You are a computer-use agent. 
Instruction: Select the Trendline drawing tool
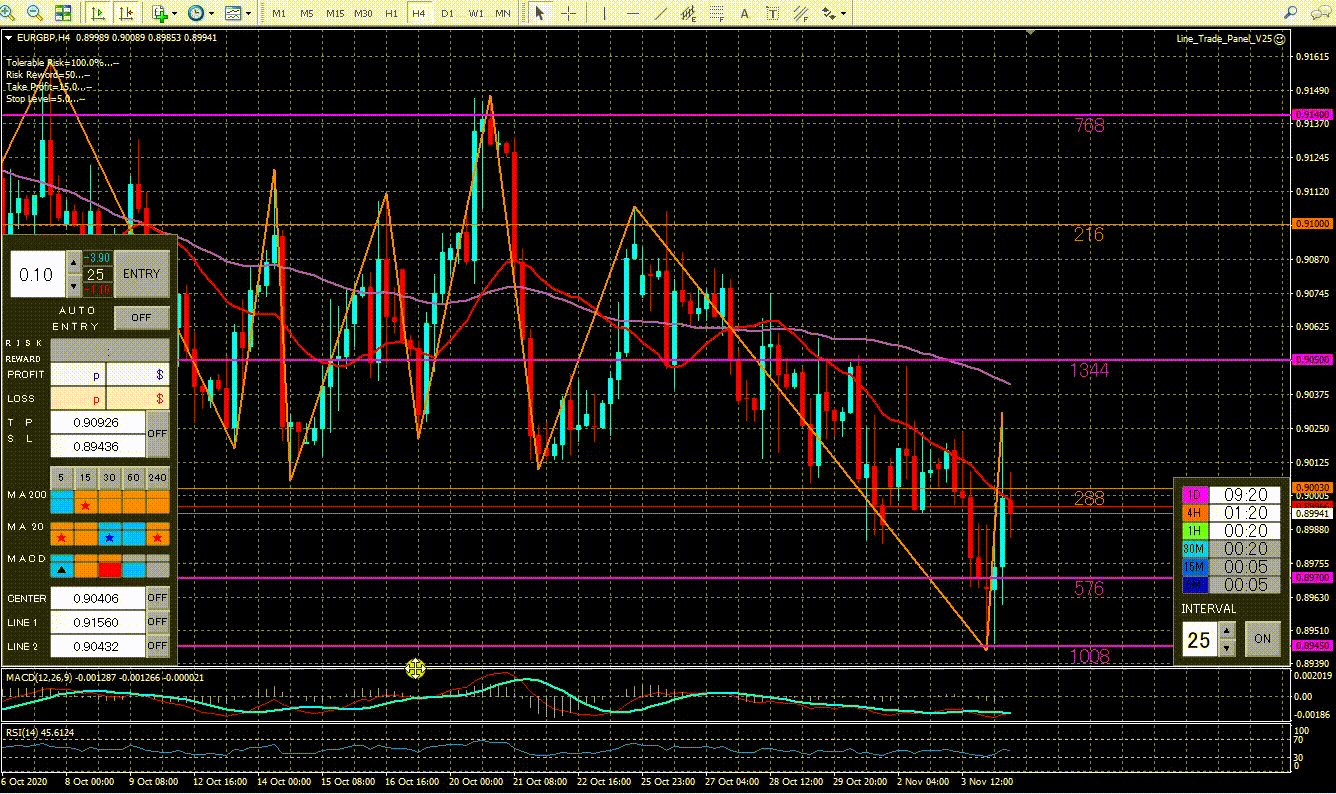[660, 13]
